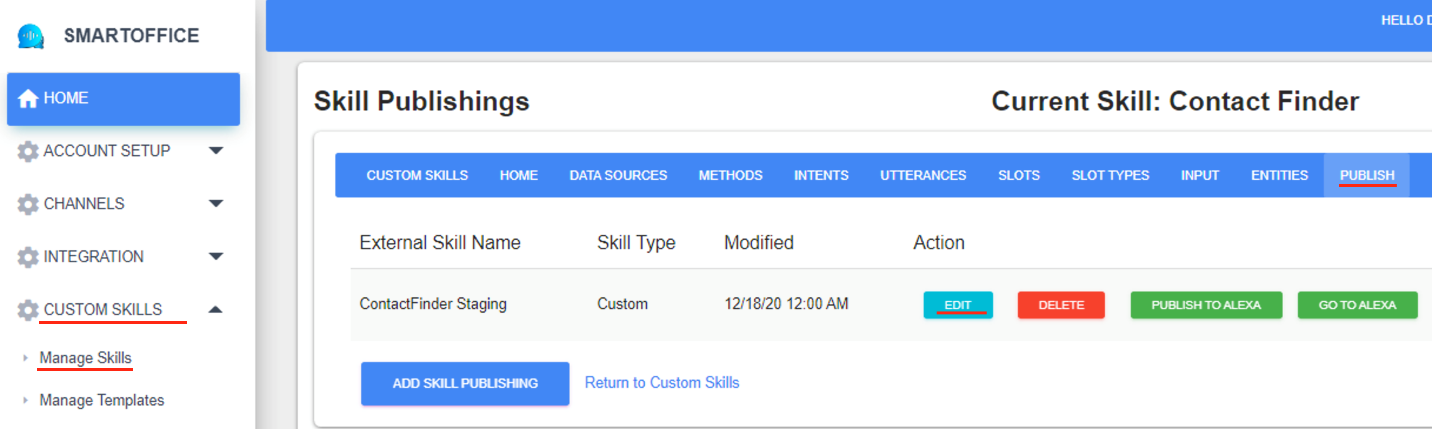
Task: Expand the Account Setup dropdown arrow
Action: (215, 151)
